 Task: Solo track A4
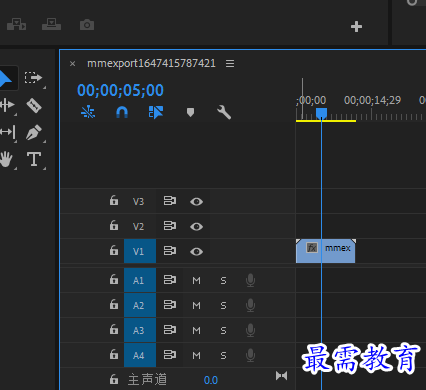[223, 356]
